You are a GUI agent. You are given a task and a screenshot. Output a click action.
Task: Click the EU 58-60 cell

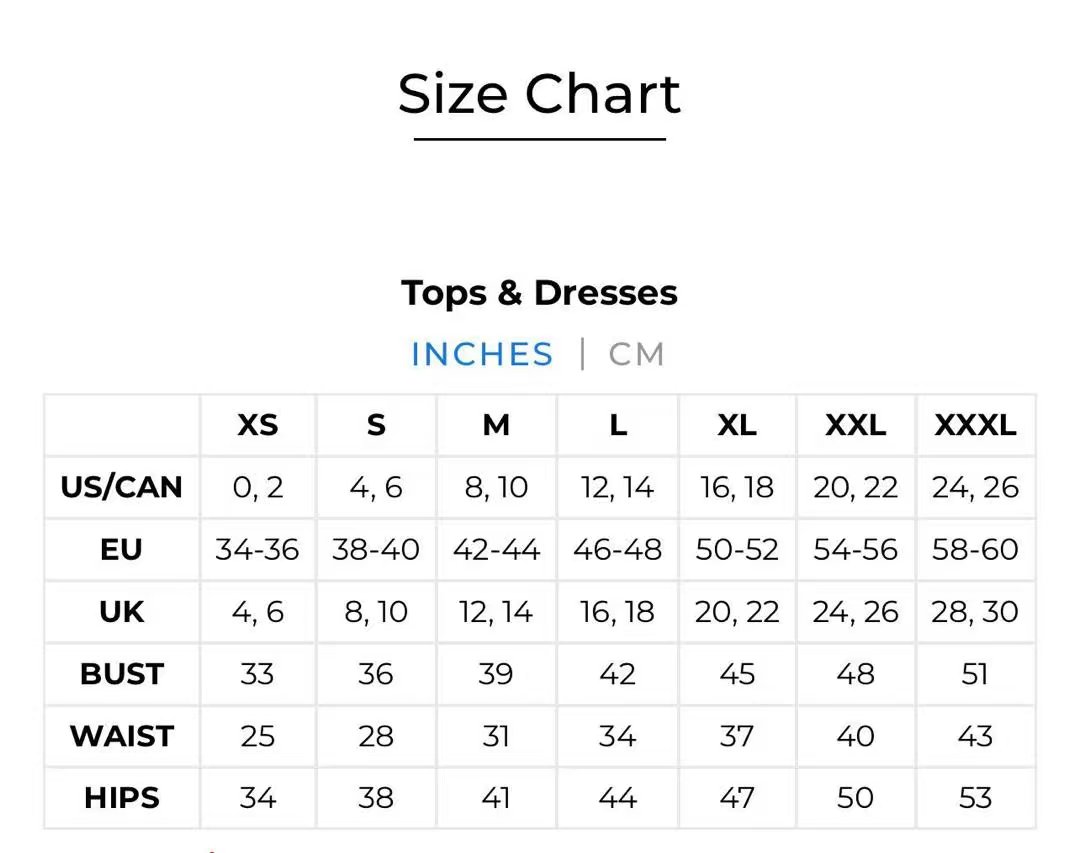coord(975,549)
